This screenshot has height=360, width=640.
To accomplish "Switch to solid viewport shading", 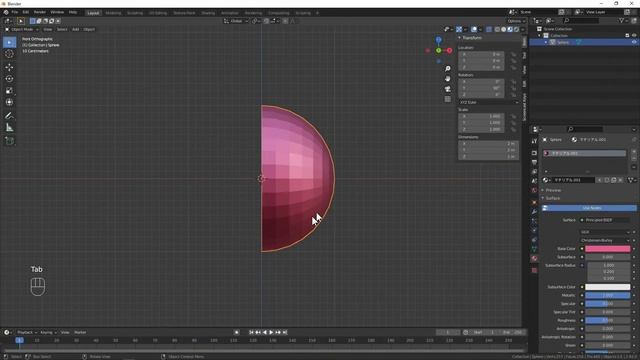I will tap(503, 29).
